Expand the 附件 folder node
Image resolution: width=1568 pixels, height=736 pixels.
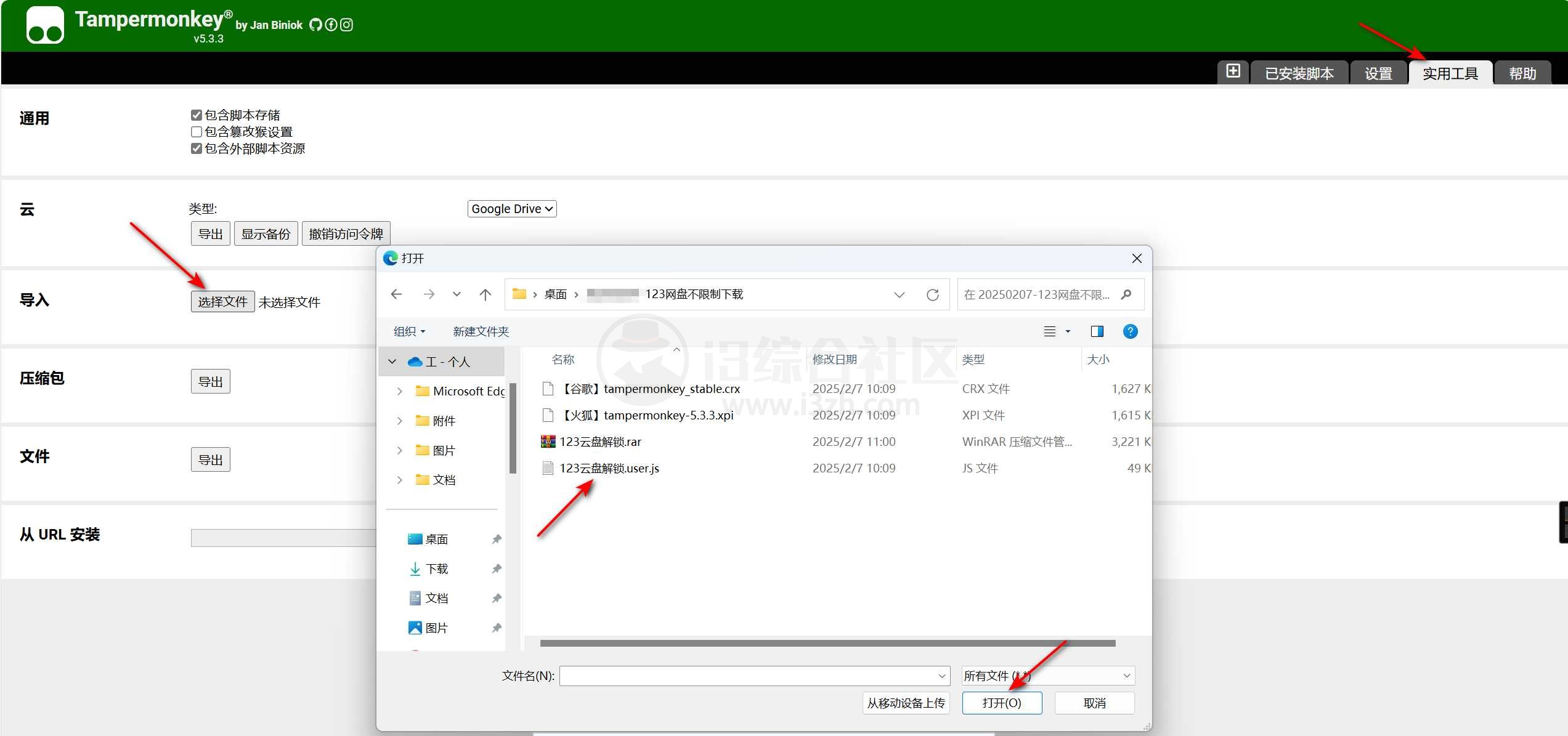[399, 421]
